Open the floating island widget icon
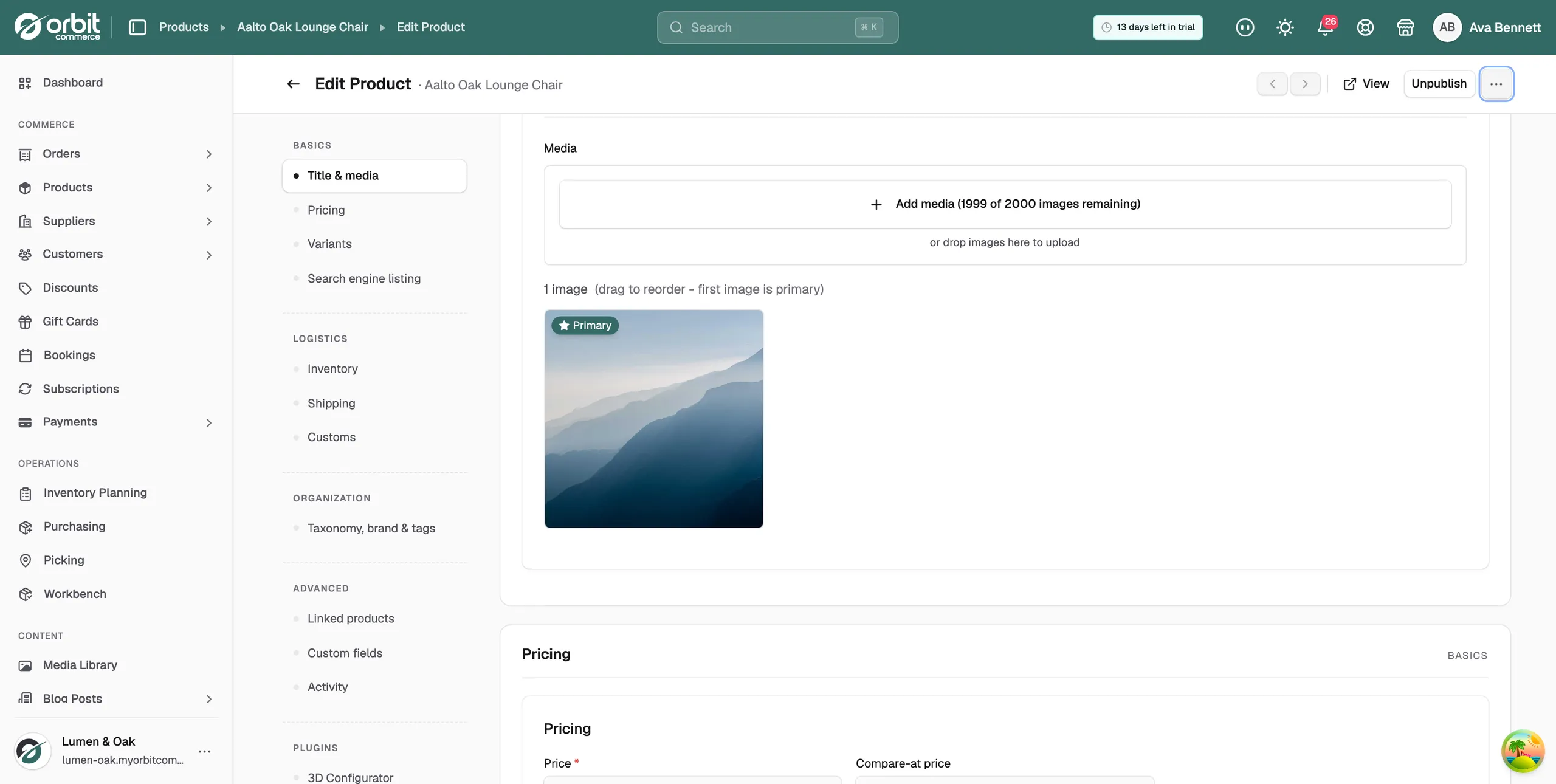Screen dimensions: 1556x784 [1523, 751]
